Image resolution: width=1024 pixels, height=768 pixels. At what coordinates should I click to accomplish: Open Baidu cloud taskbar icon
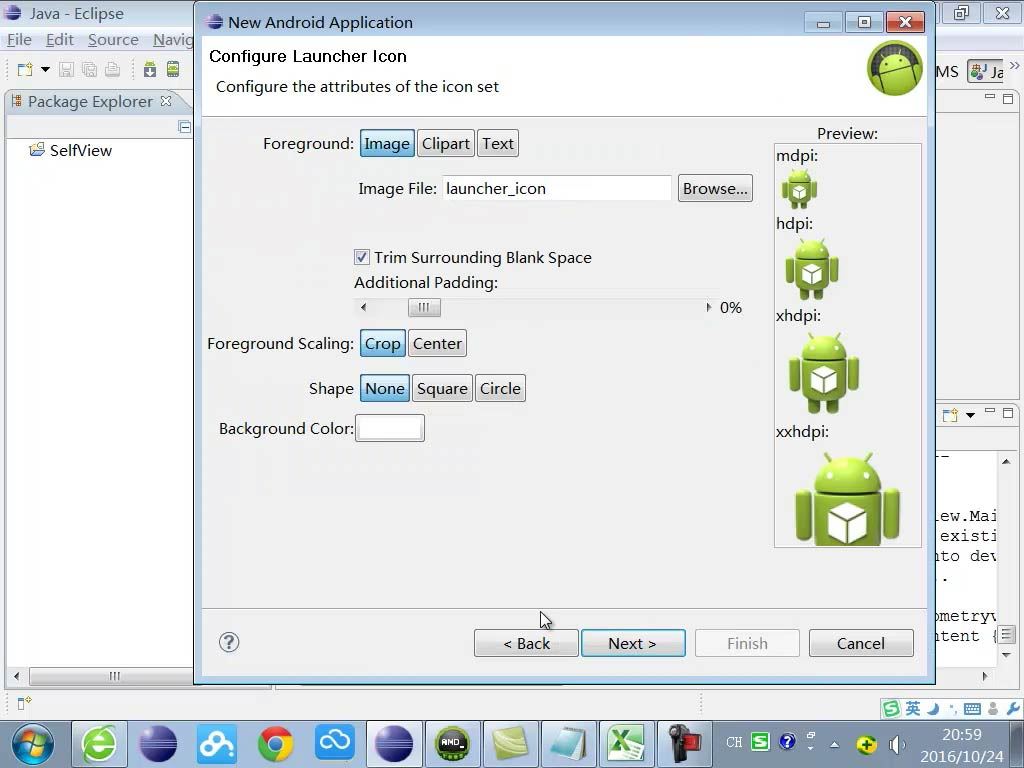tap(217, 744)
